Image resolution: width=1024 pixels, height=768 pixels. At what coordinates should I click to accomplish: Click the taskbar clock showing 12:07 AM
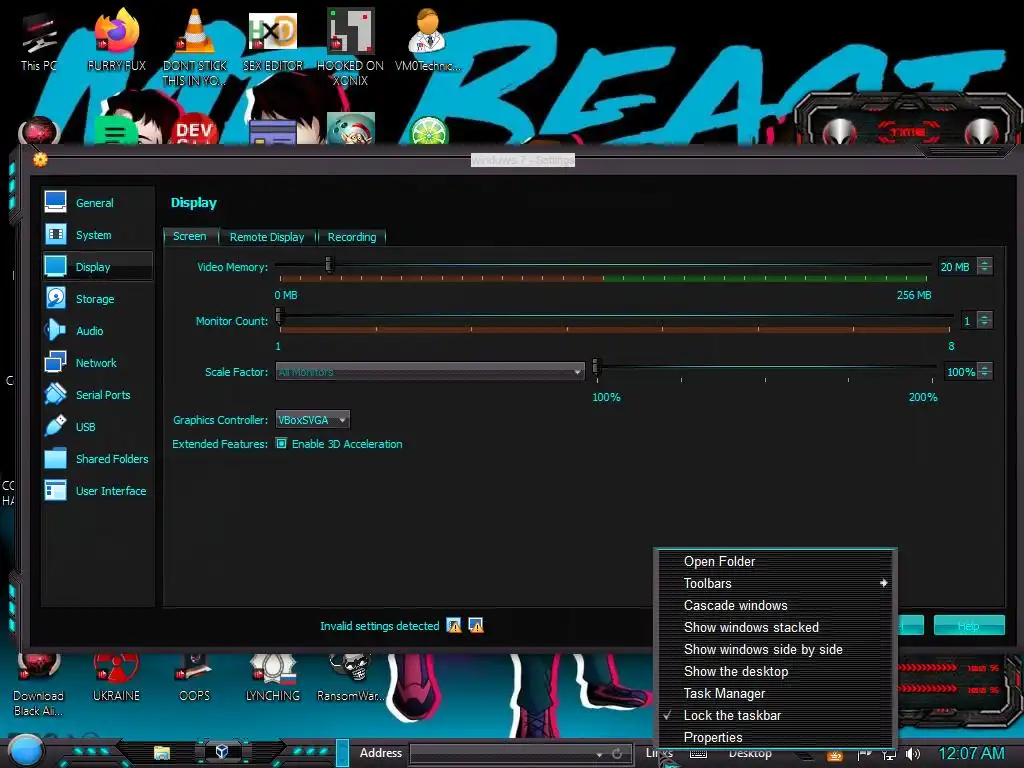971,753
